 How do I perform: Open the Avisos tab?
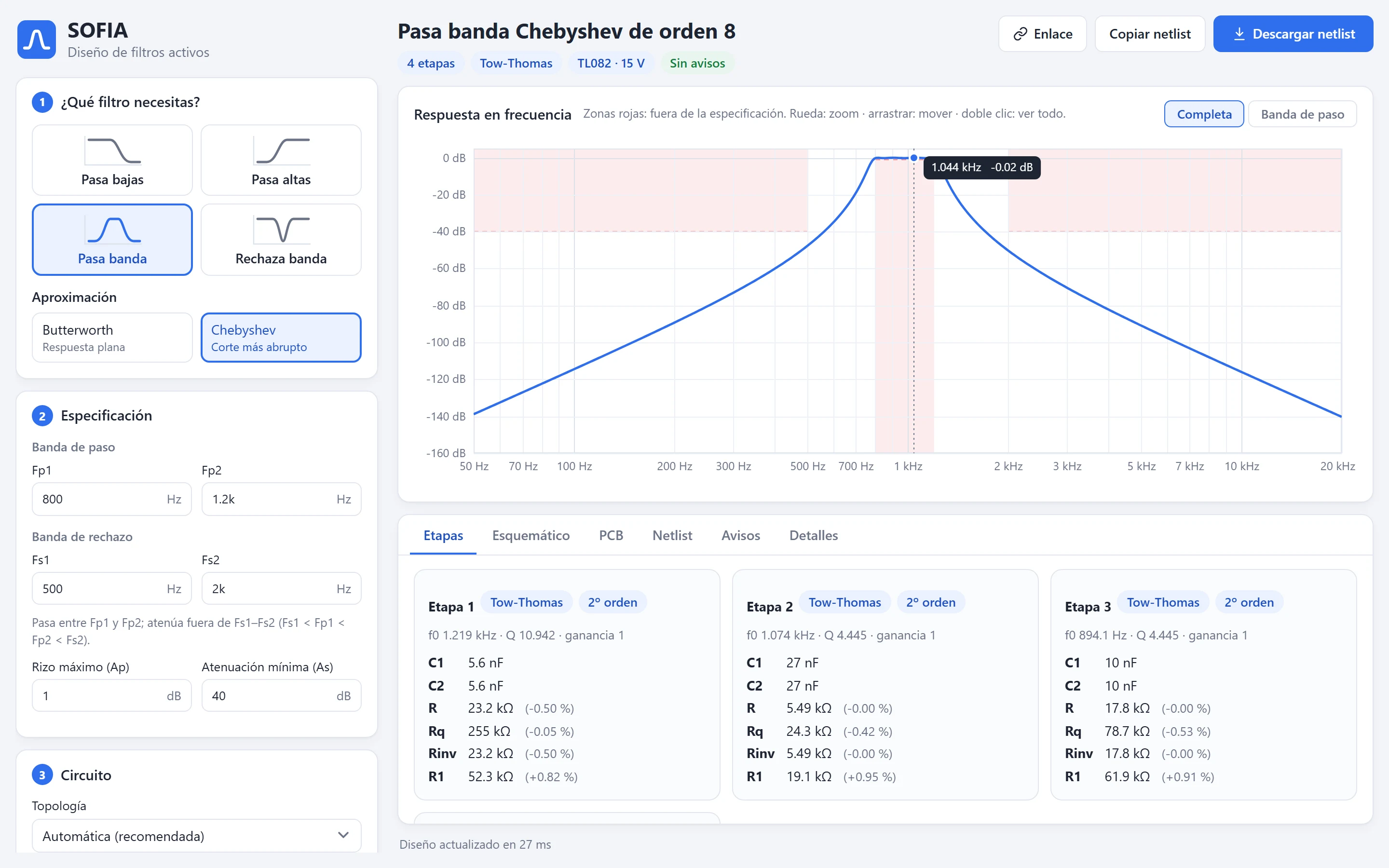pyautogui.click(x=740, y=535)
